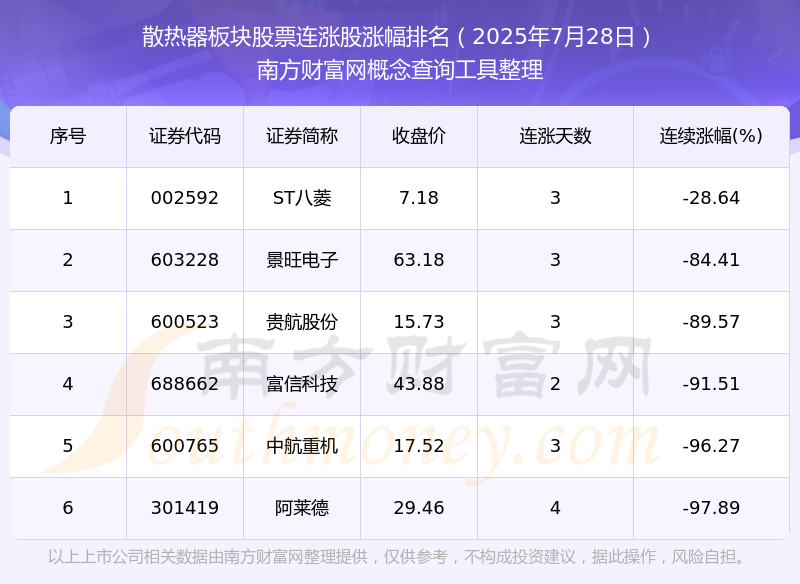
Task: Click row number 6 in 序号 column
Action: click(x=68, y=508)
